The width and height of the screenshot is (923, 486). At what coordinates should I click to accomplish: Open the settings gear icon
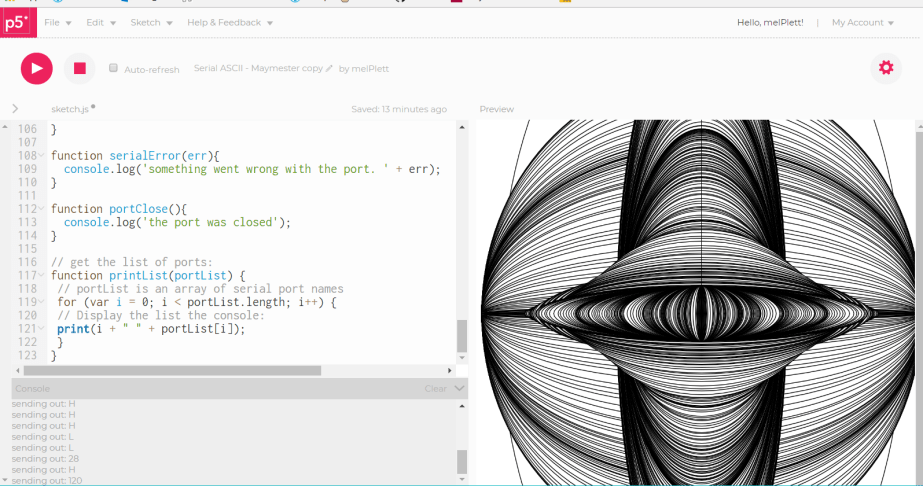pos(885,68)
